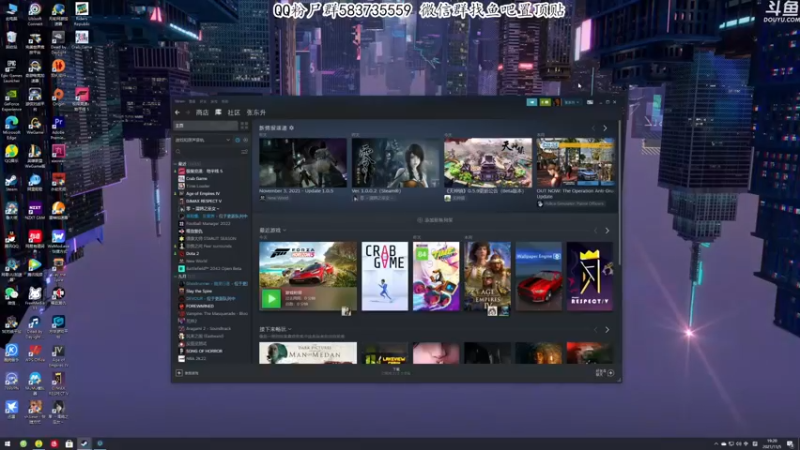
Task: Select Crab Game in library list
Action: click(196, 179)
